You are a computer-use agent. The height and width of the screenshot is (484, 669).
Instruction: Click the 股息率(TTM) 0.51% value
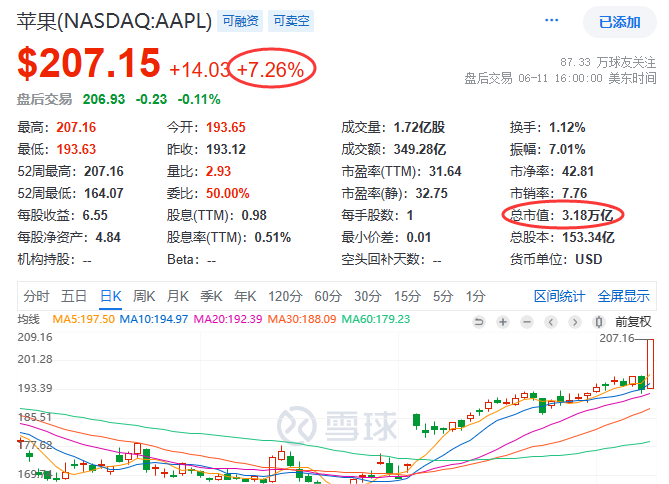(x=273, y=237)
